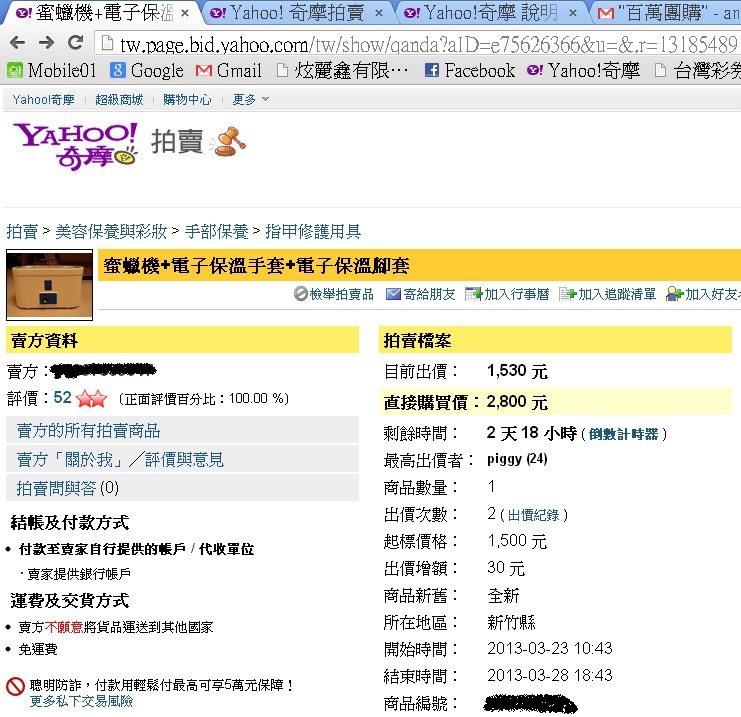Click 美容保養與彩妝 breadcrumb link
This screenshot has width=741, height=717.
point(111,232)
